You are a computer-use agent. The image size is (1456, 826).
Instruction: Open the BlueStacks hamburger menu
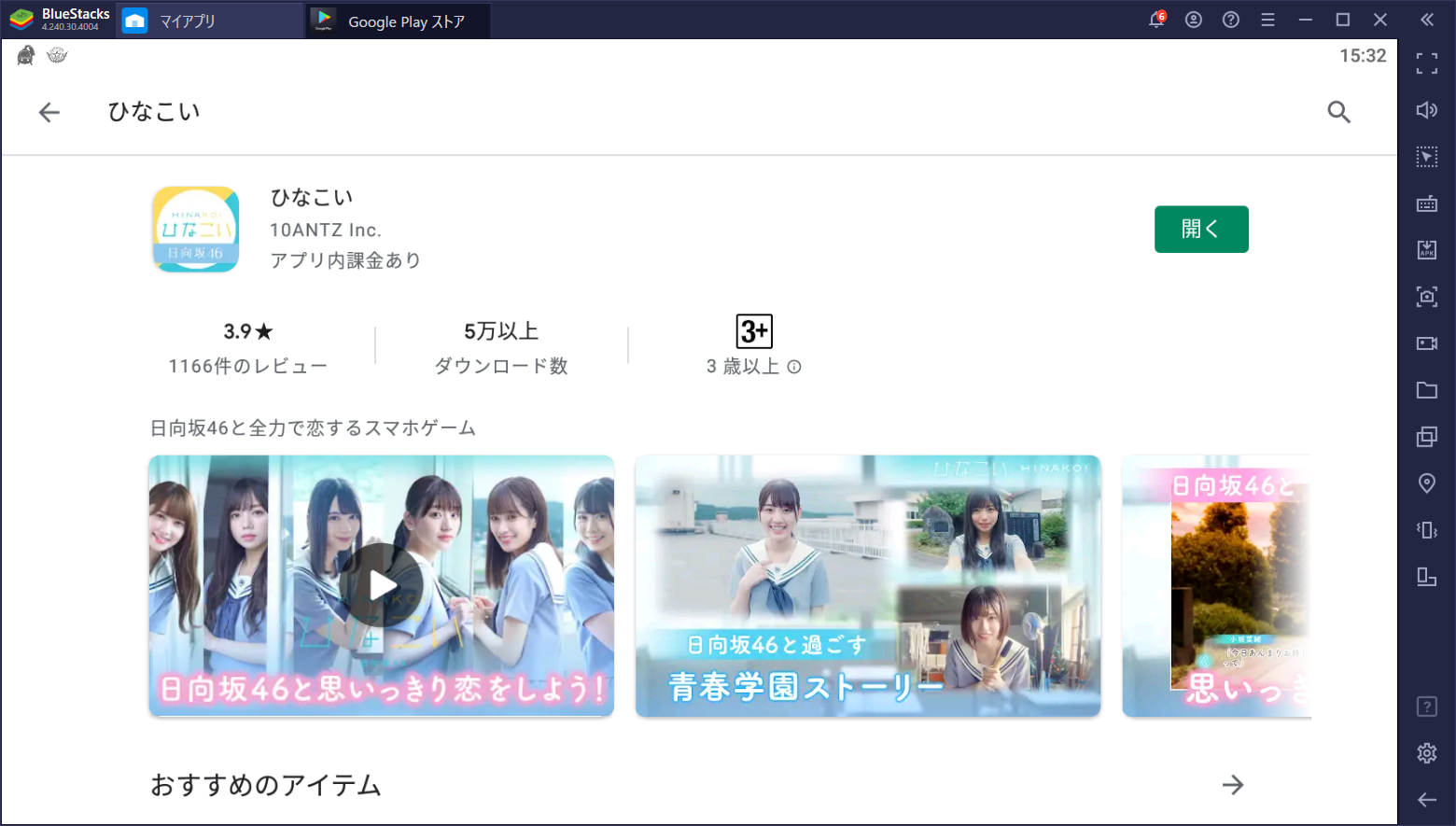coord(1267,20)
